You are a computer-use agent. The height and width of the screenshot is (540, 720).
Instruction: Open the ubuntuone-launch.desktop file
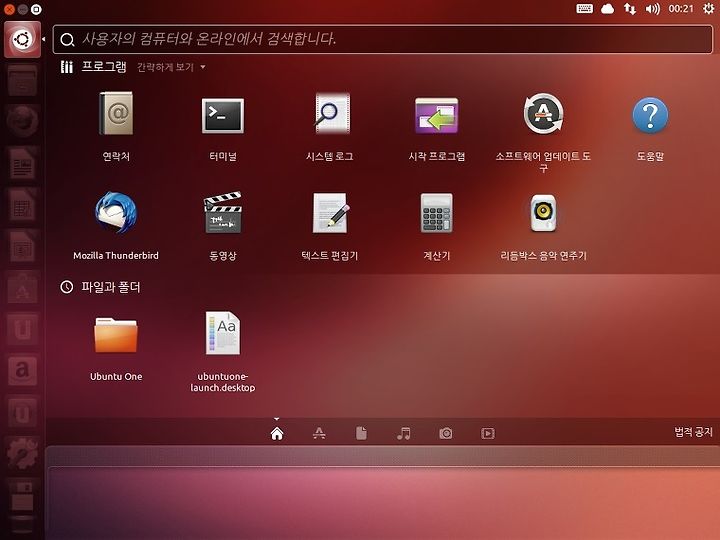(223, 333)
